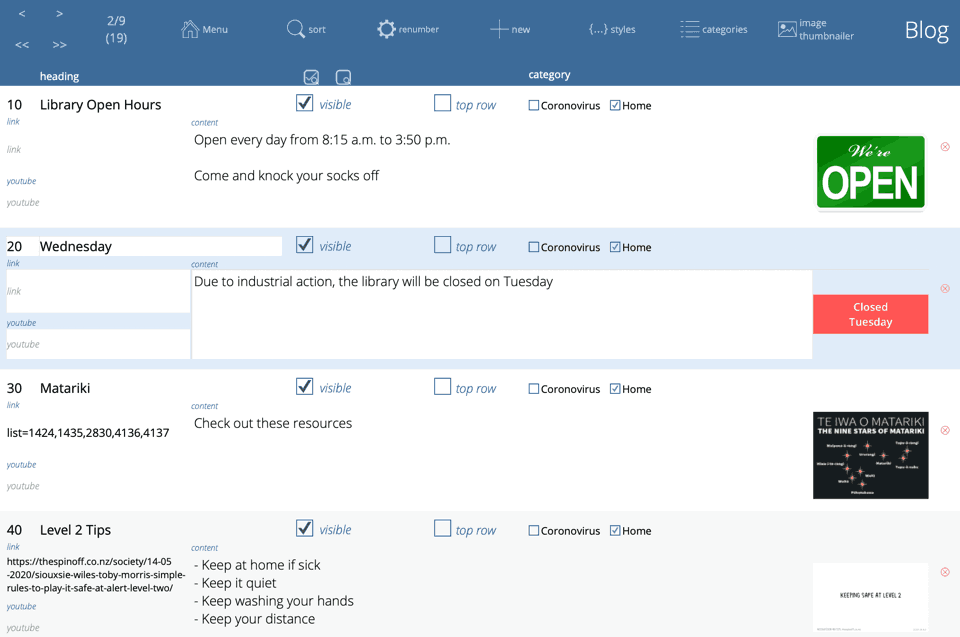Go to the next record arrow
Viewport: 960px width, 637px height.
tap(60, 14)
